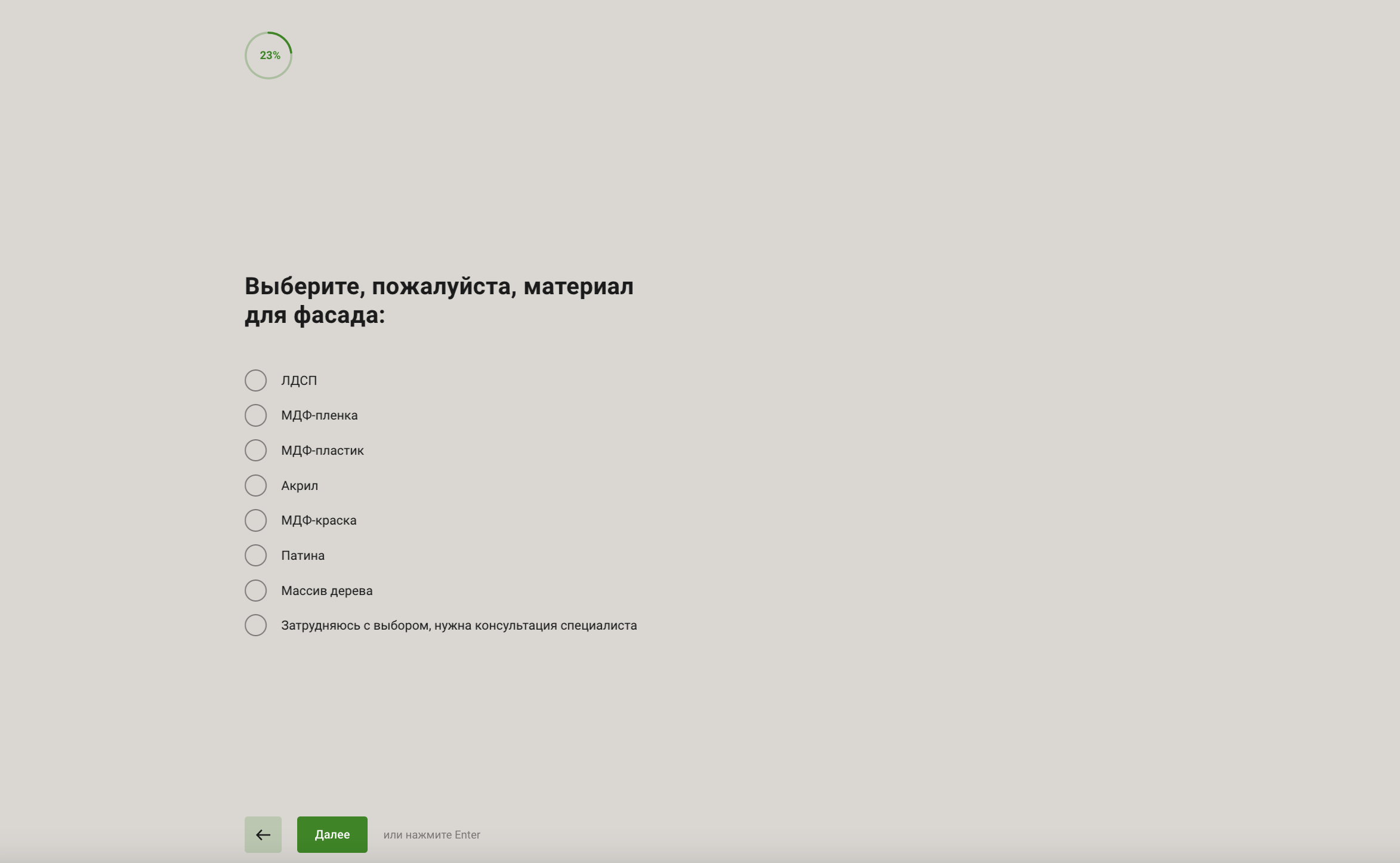1400x863 pixels.
Task: Pick the МДФ-пластик radio circle
Action: 255,450
